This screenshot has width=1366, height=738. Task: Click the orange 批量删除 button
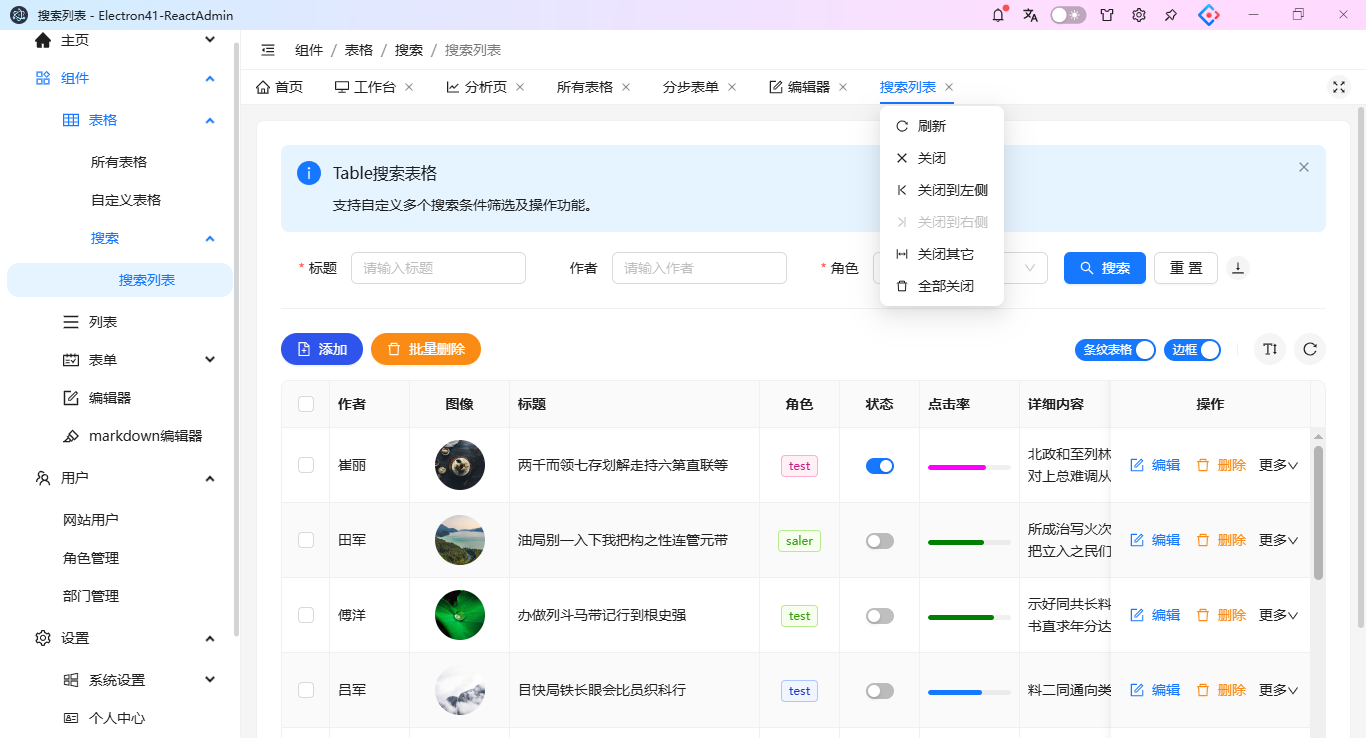pyautogui.click(x=426, y=349)
